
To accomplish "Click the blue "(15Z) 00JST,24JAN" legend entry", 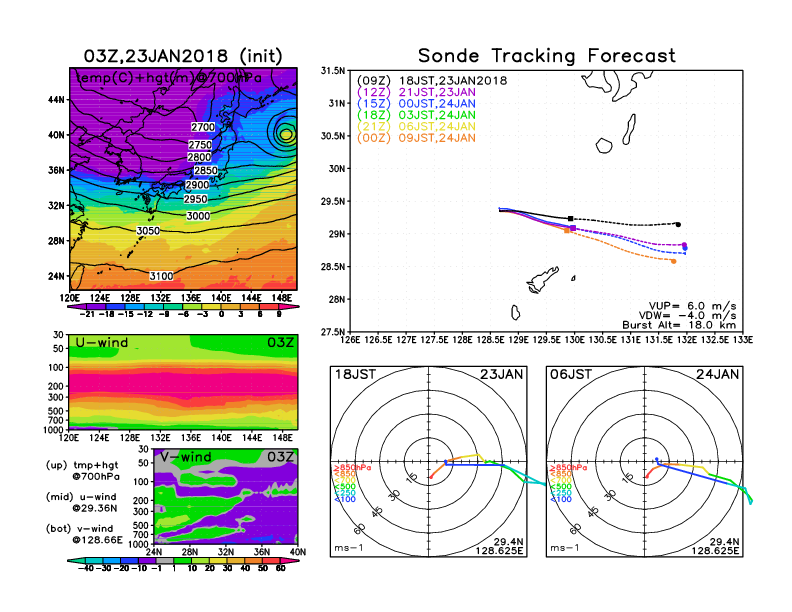I will 416,104.
